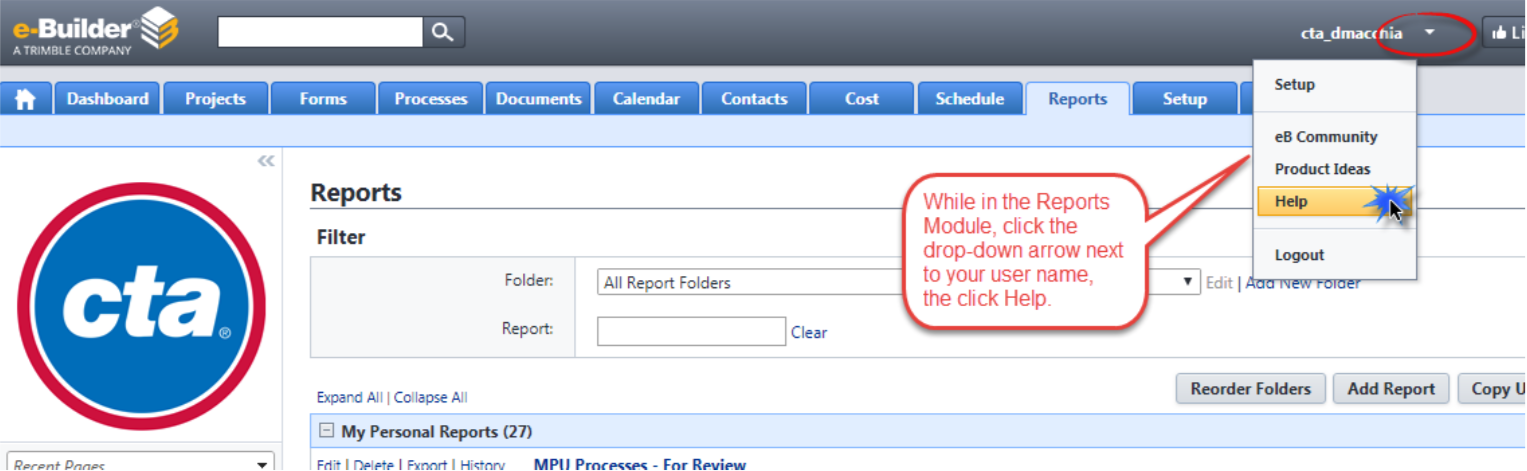The height and width of the screenshot is (471, 1527).
Task: Open the Projects tab
Action: click(x=215, y=99)
